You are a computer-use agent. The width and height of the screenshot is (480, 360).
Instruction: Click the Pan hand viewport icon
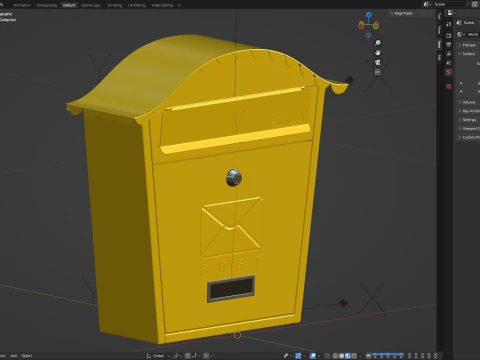378,53
